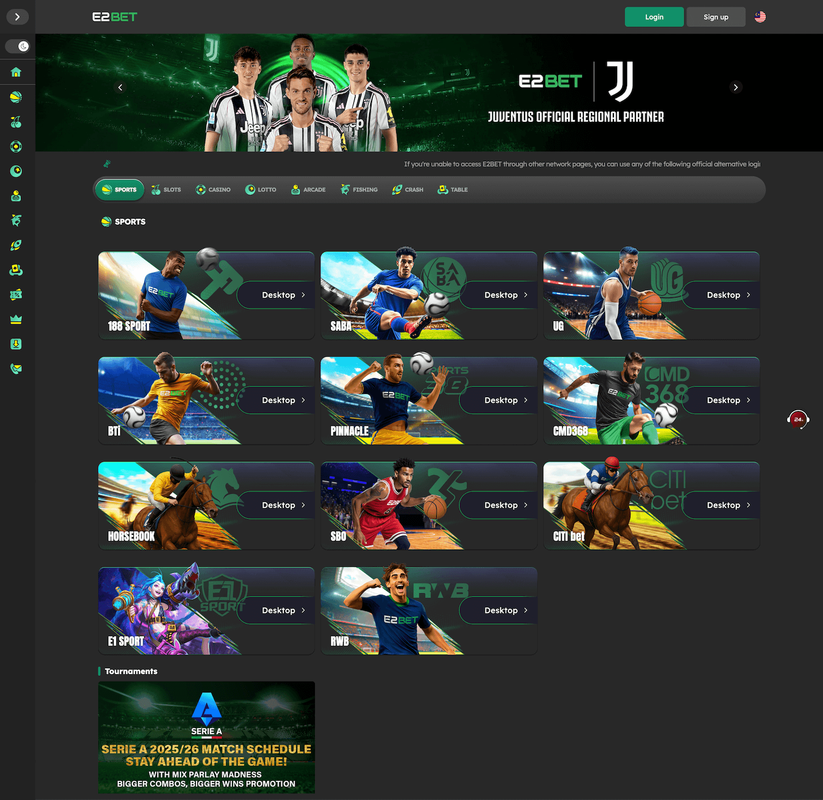Select the SPORTS category tab
Viewport: 823px width, 800px height.
120,190
